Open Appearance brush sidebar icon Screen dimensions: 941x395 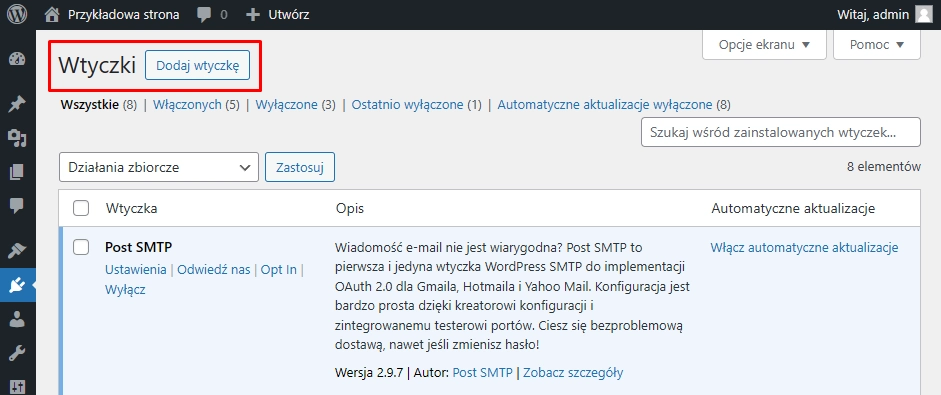click(x=17, y=250)
